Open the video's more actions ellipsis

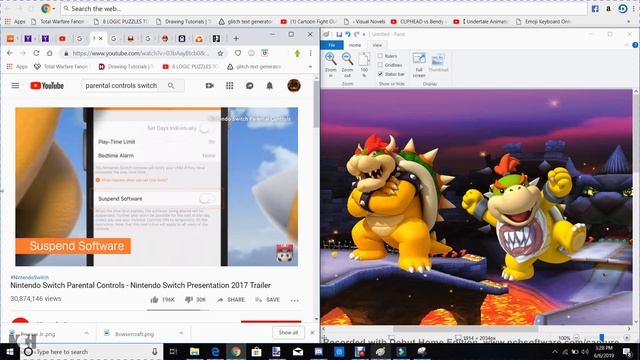click(x=295, y=300)
